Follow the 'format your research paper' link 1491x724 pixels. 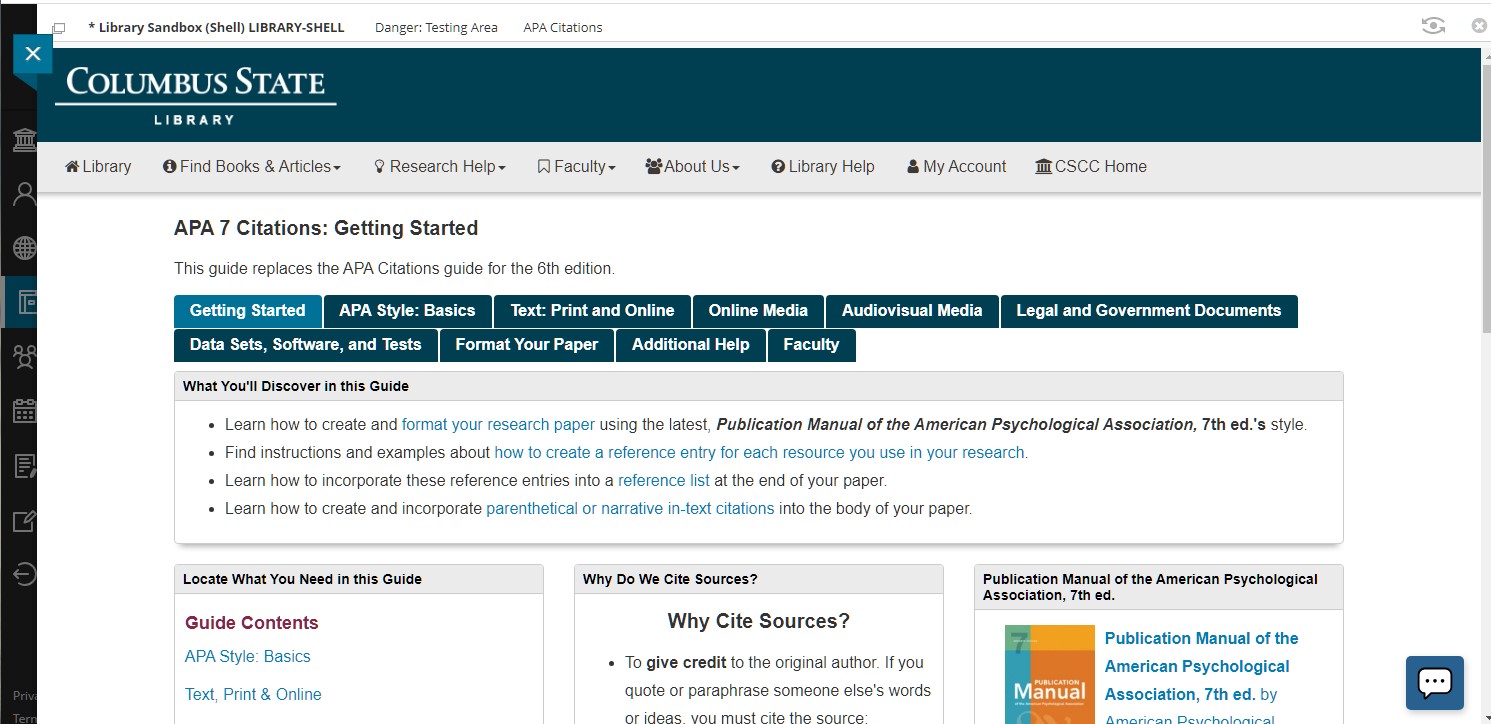pyautogui.click(x=498, y=424)
